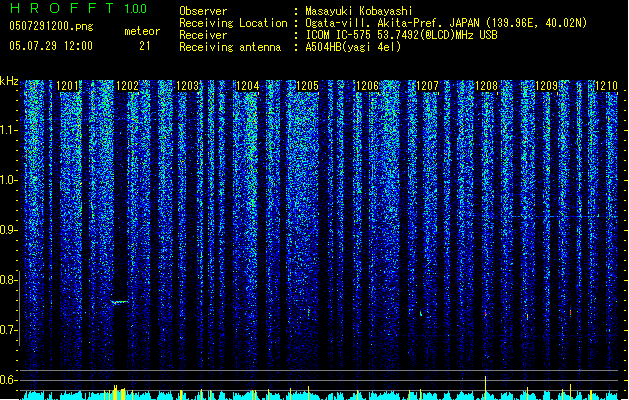629x400 pixels.
Task: Click the 1210 time marker
Action: [606, 86]
